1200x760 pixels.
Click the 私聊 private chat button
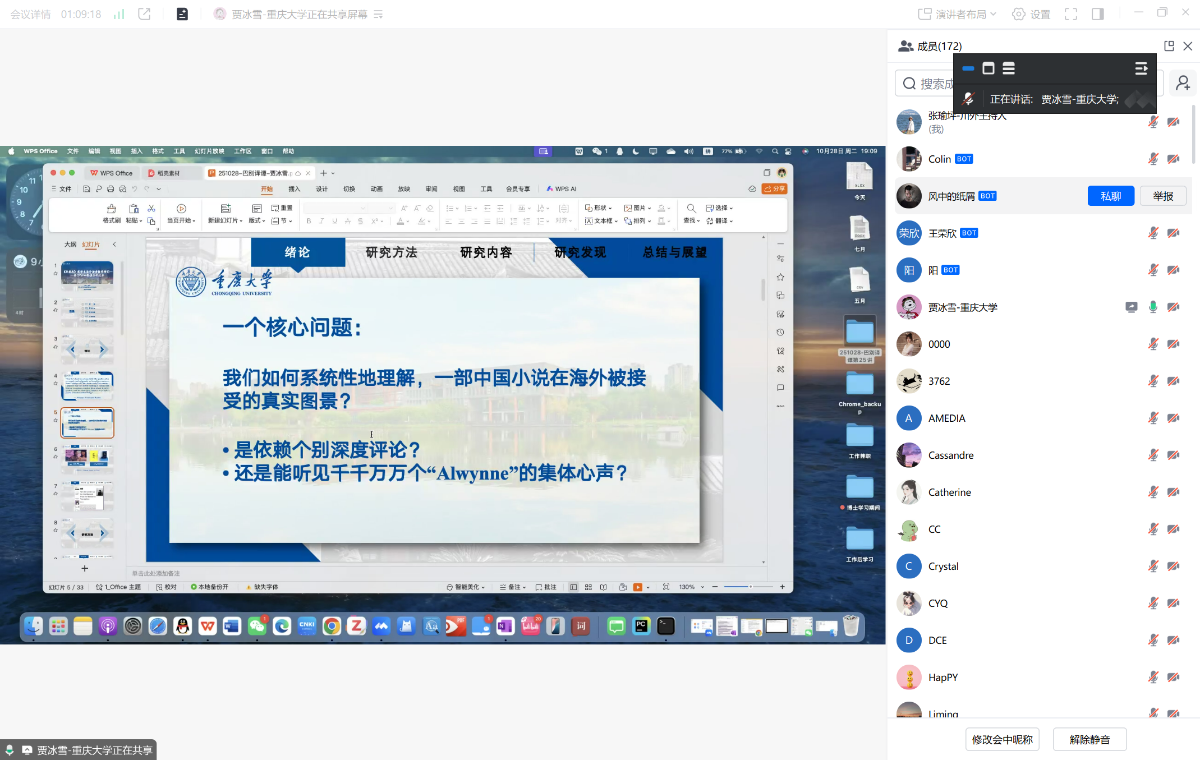pos(1110,196)
